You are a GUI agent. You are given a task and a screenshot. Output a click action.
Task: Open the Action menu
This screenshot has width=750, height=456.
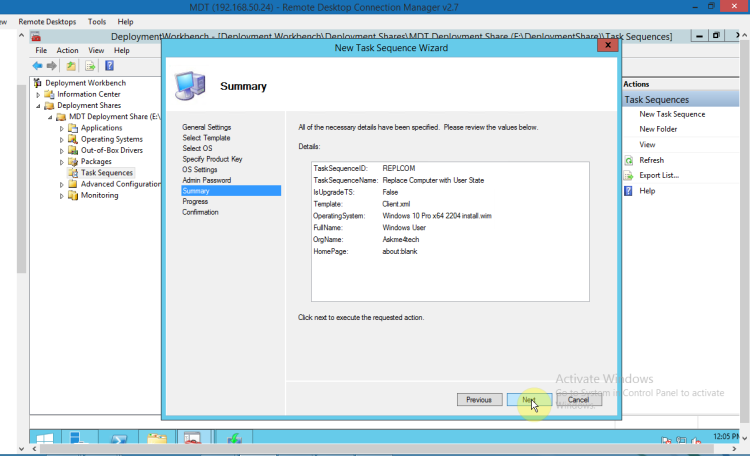coord(67,50)
